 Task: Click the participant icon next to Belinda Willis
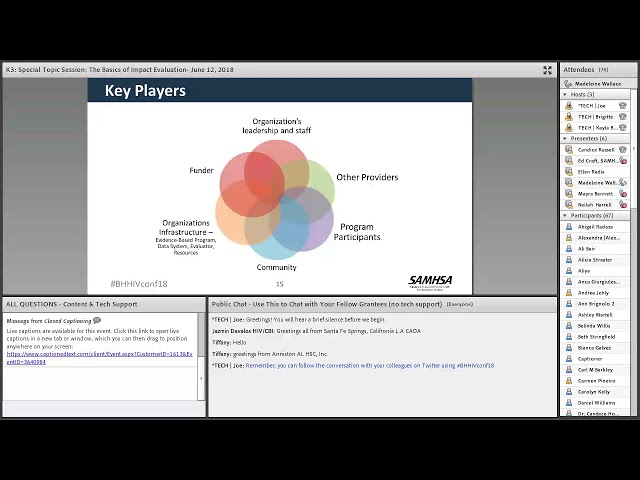(x=569, y=326)
